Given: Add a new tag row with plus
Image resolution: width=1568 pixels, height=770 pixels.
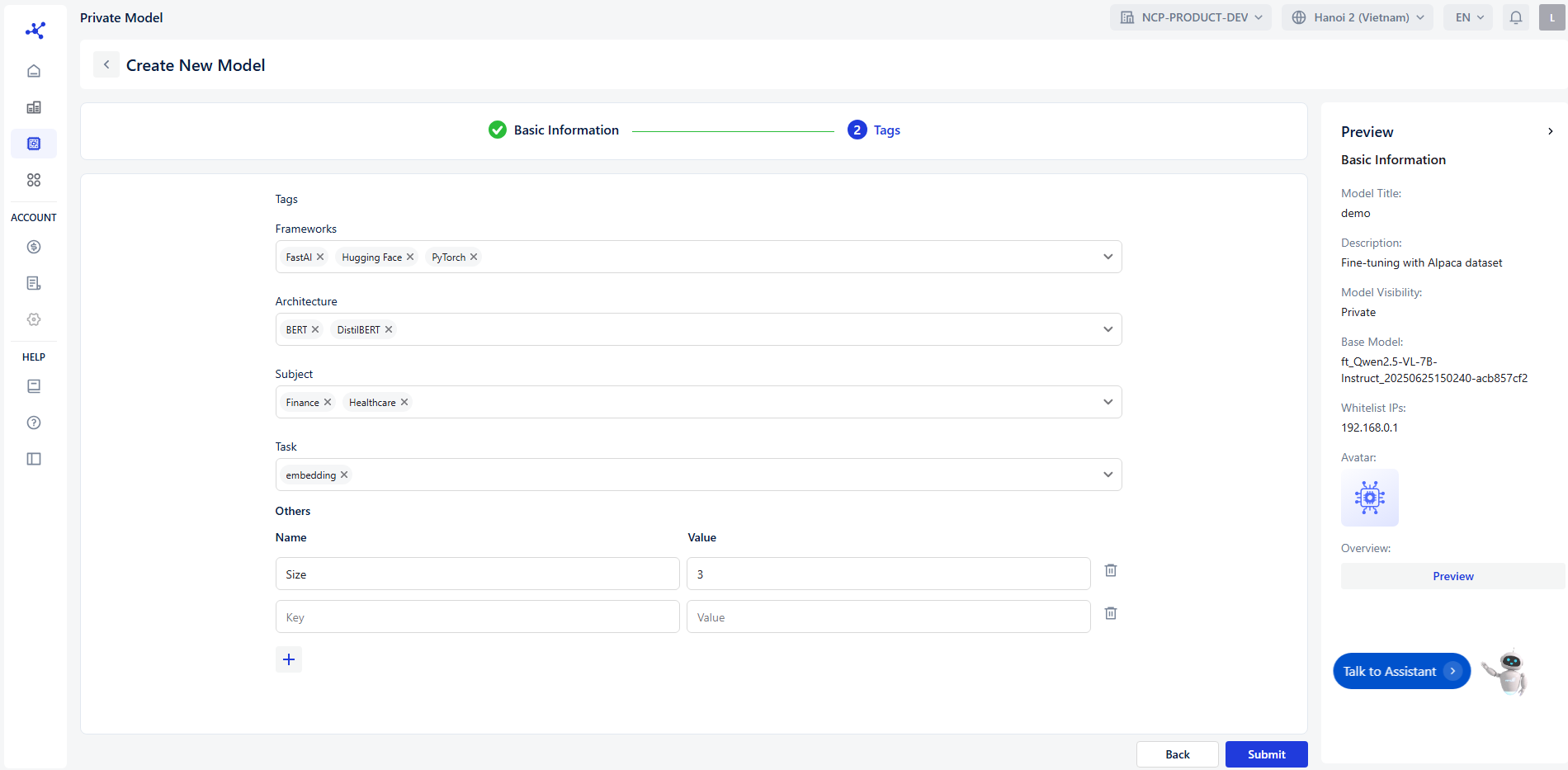Looking at the screenshot, I should 289,659.
